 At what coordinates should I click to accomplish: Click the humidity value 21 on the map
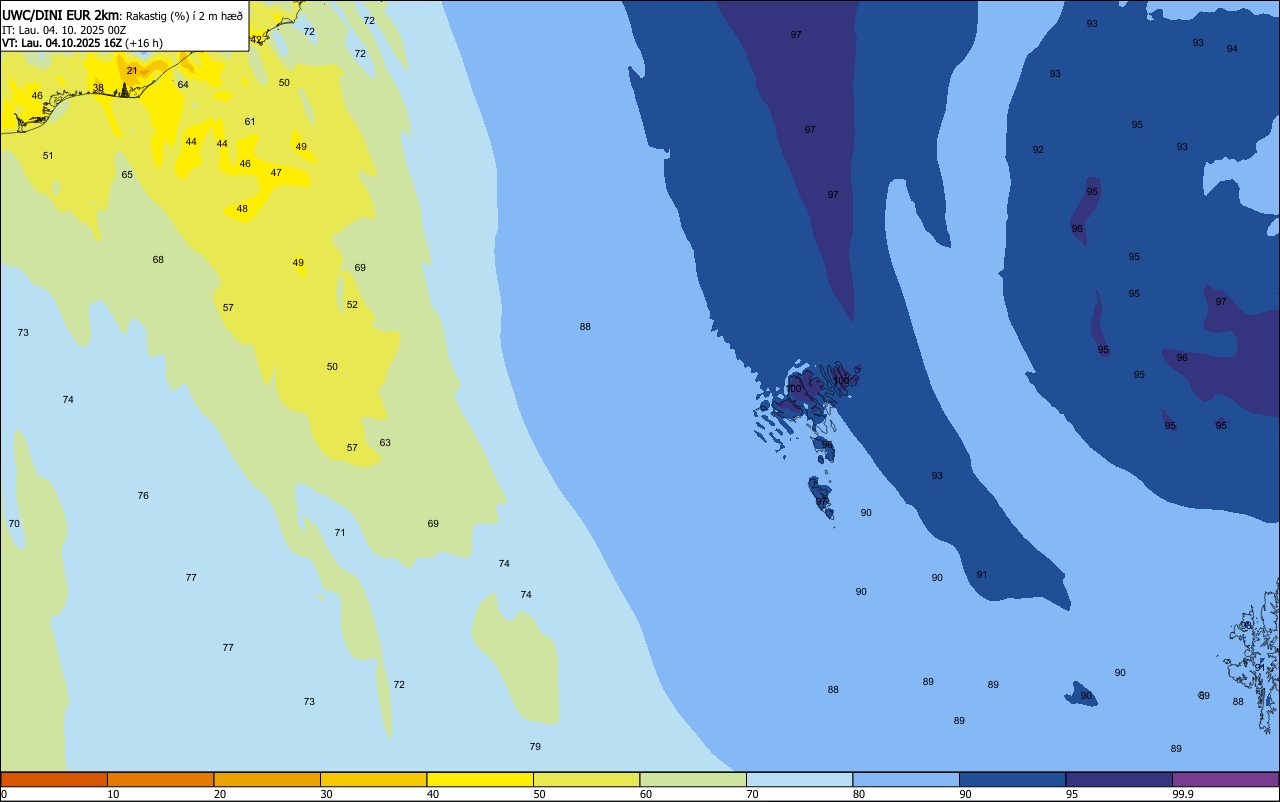coord(132,71)
